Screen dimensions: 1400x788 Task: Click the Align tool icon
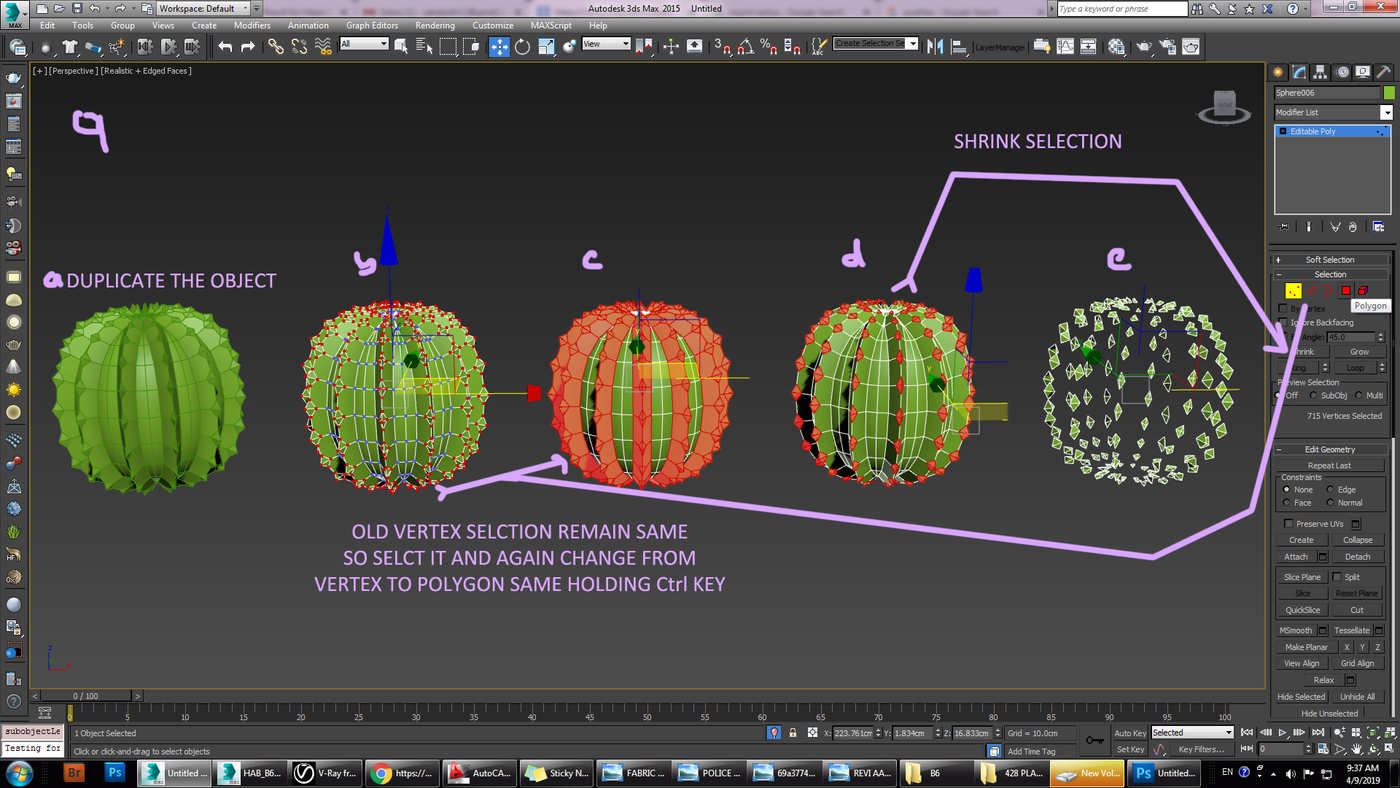point(958,46)
